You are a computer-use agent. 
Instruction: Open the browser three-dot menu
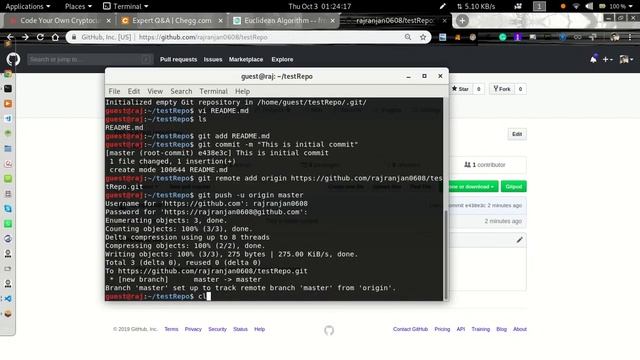630,37
